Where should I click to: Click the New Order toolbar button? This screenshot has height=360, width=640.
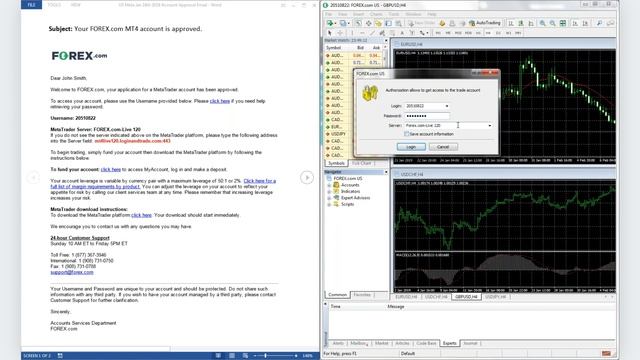(x=422, y=23)
